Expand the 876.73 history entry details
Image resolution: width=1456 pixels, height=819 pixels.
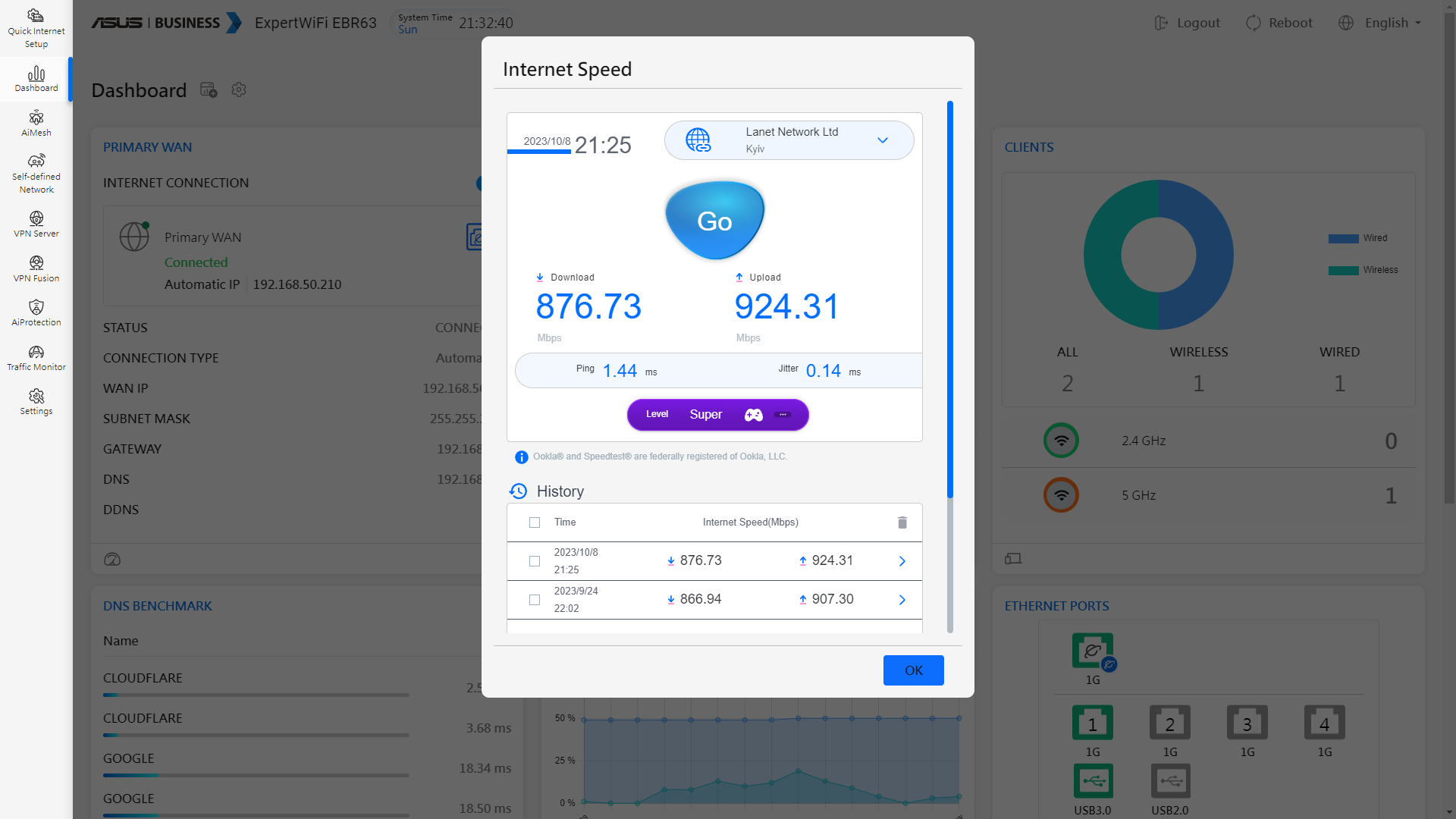coord(902,561)
